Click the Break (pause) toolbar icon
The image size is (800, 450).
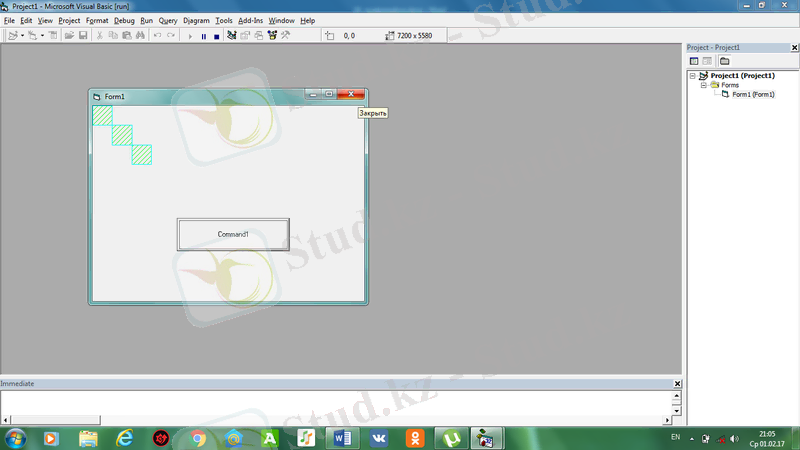204,36
